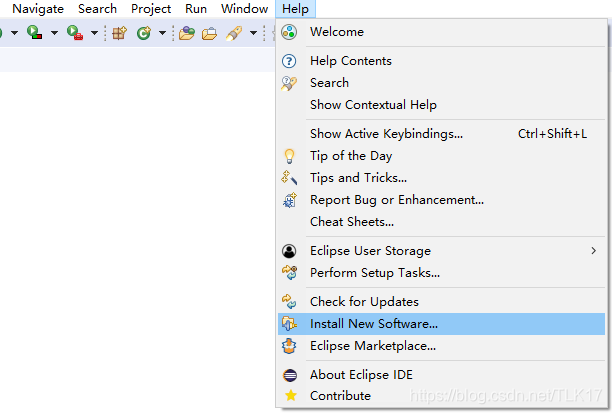Open the Coverage run dropdown arrow
The image size is (612, 414).
[54, 33]
